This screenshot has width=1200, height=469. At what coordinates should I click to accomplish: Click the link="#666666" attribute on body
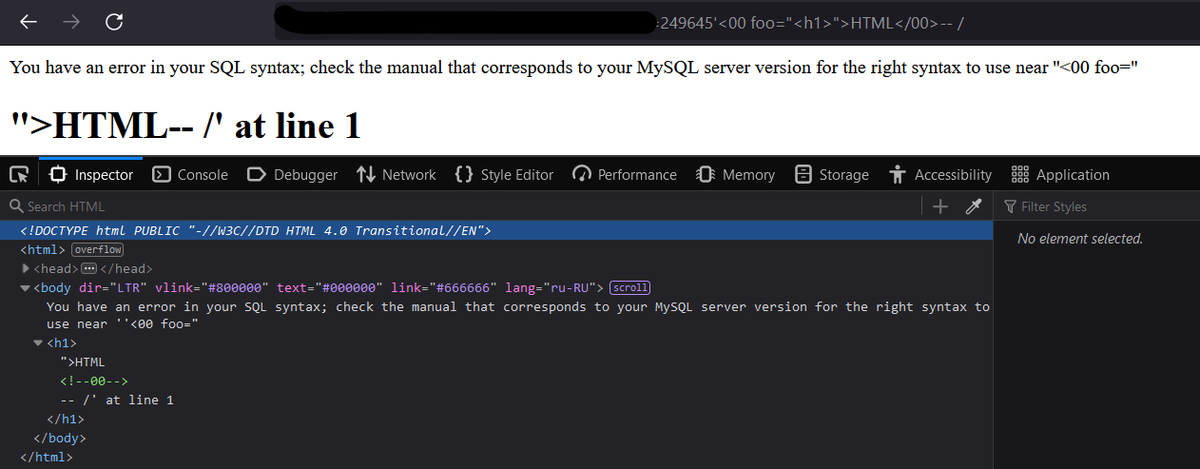click(x=444, y=288)
